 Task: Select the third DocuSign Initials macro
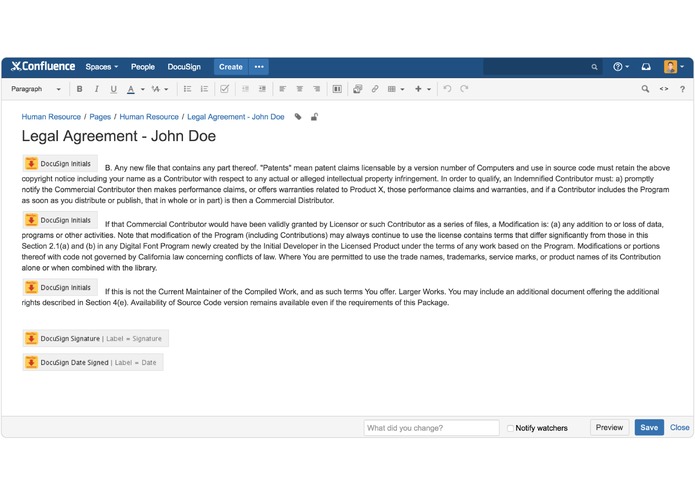pos(60,288)
